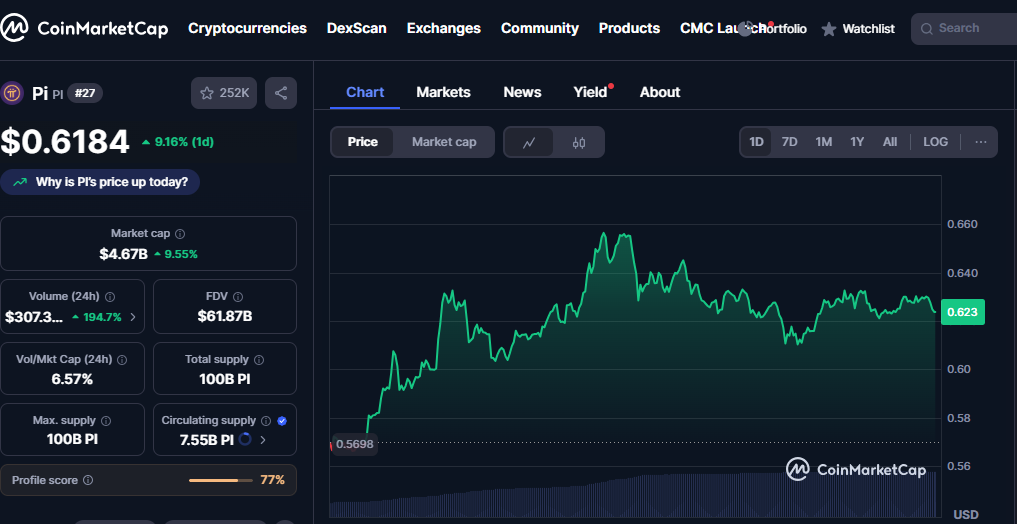Image resolution: width=1017 pixels, height=524 pixels.
Task: Click the trending arrow icon beside price question
Action: pos(20,182)
